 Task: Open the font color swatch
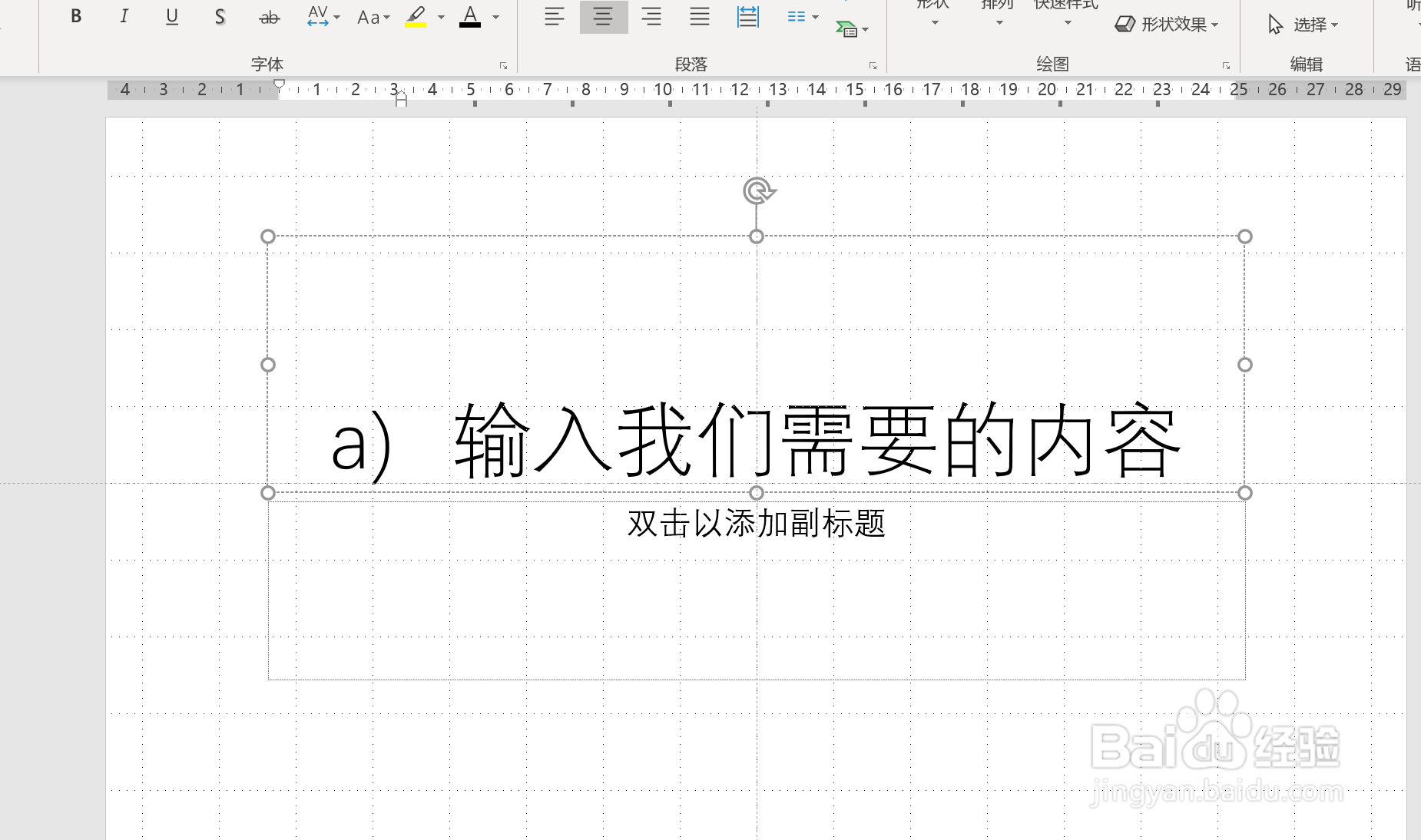471,16
